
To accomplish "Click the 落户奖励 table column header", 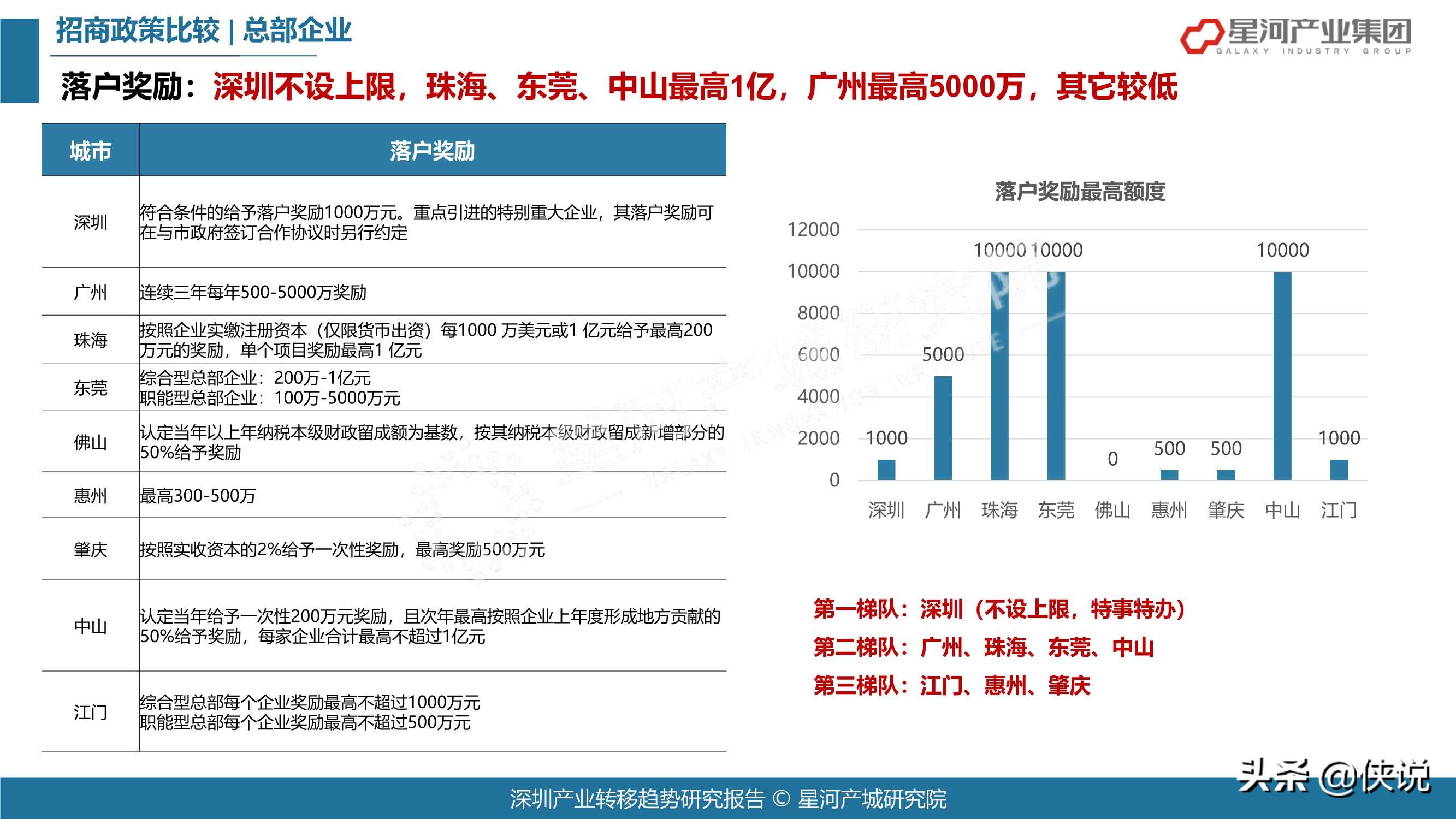I will tap(433, 150).
